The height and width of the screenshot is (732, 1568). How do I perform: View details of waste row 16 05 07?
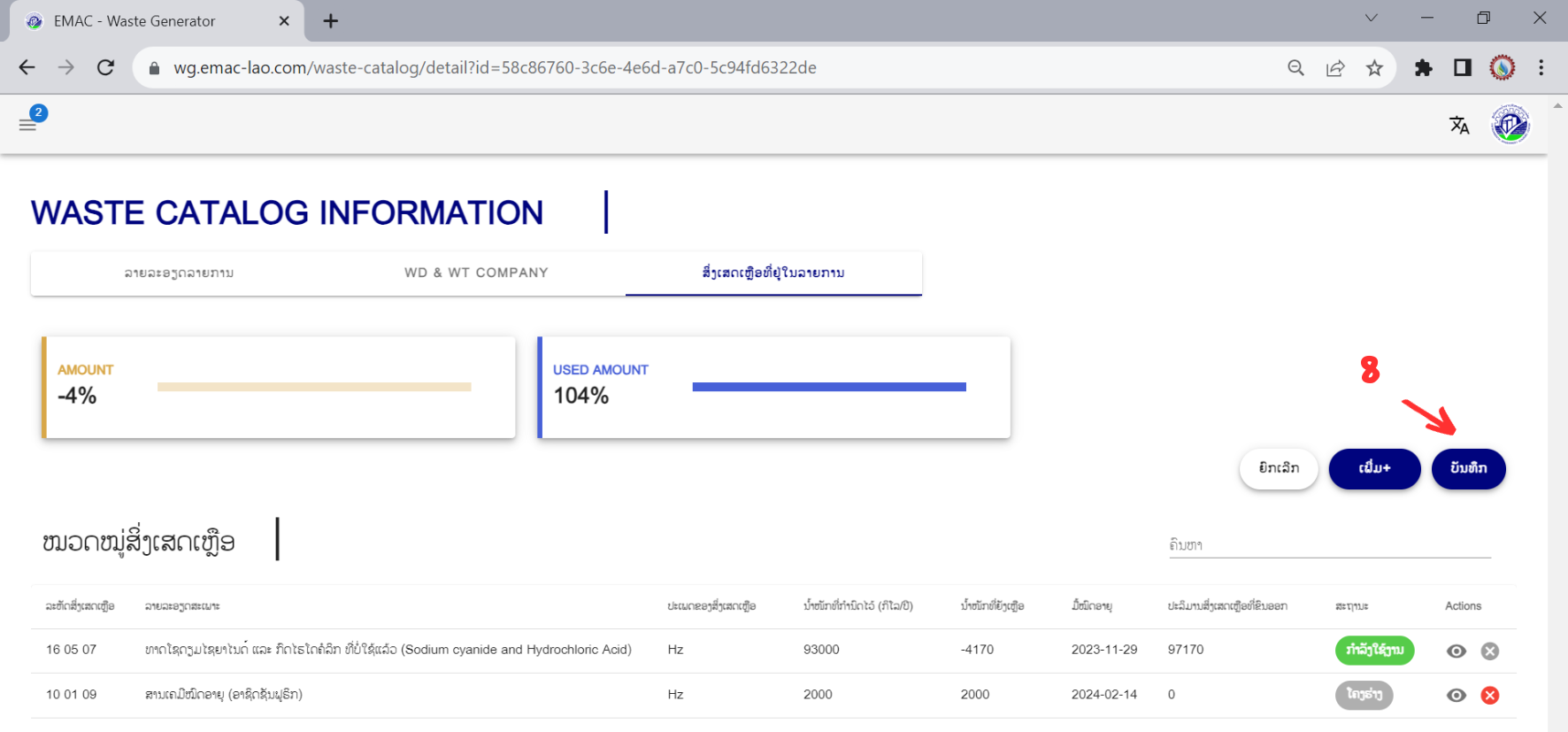click(1456, 651)
